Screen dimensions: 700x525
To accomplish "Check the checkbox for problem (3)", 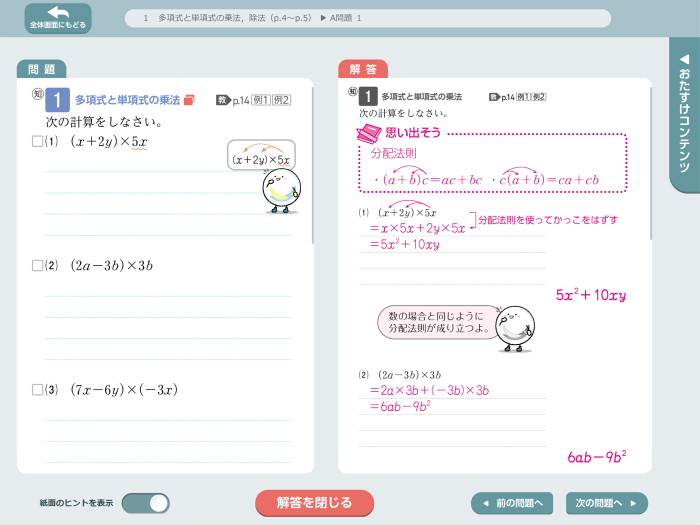I will (x=38, y=390).
